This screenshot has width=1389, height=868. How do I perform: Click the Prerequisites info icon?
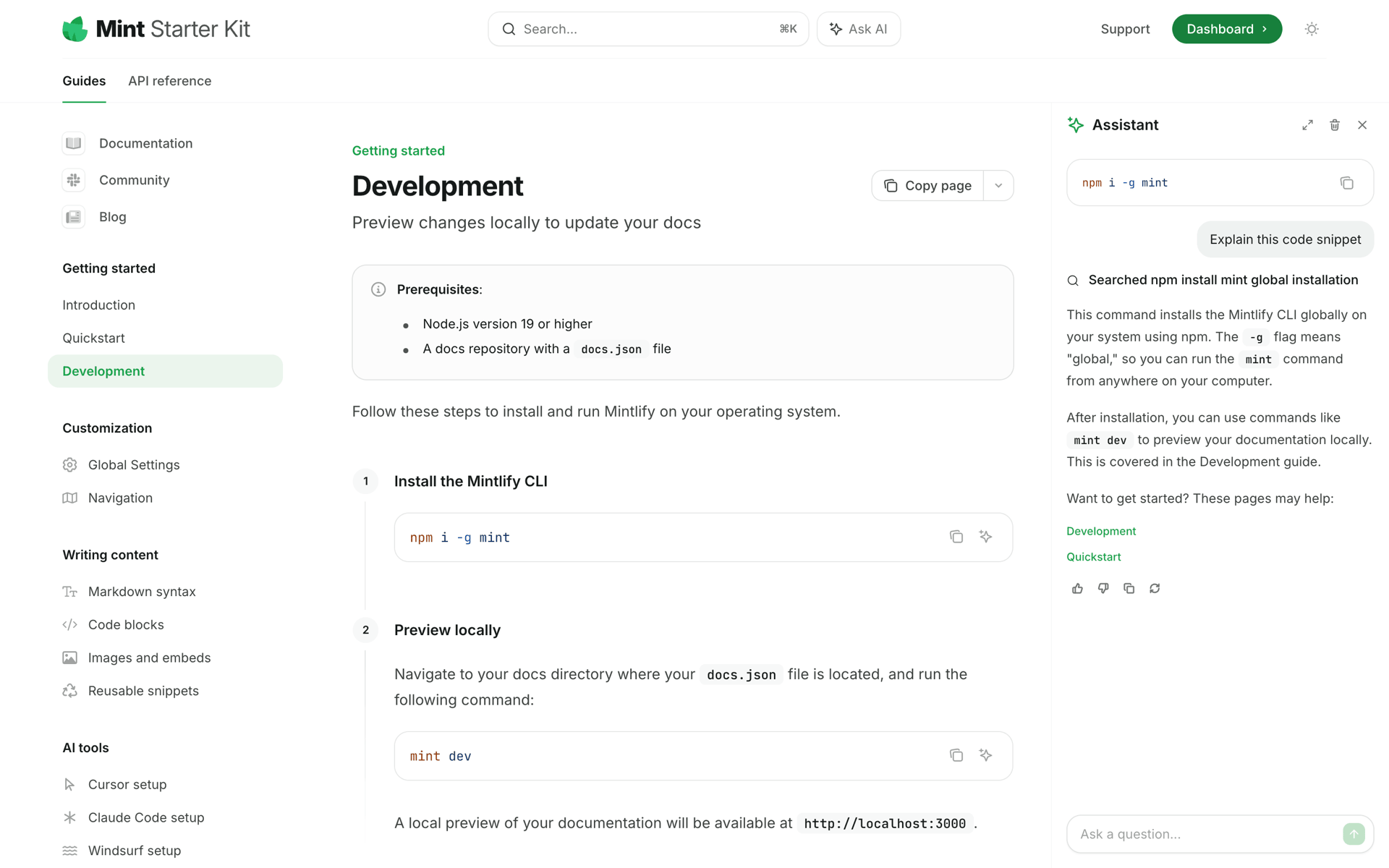click(x=378, y=289)
